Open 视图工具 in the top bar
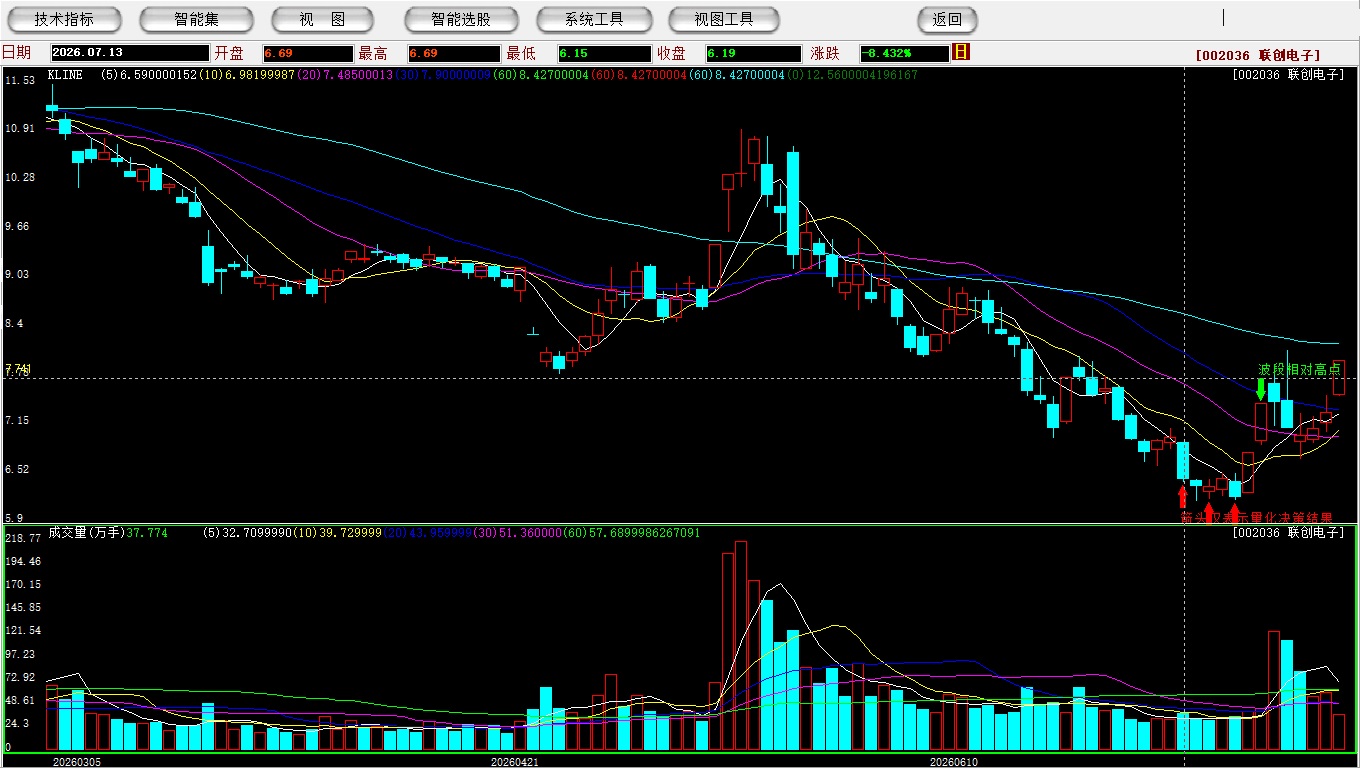 pos(725,19)
